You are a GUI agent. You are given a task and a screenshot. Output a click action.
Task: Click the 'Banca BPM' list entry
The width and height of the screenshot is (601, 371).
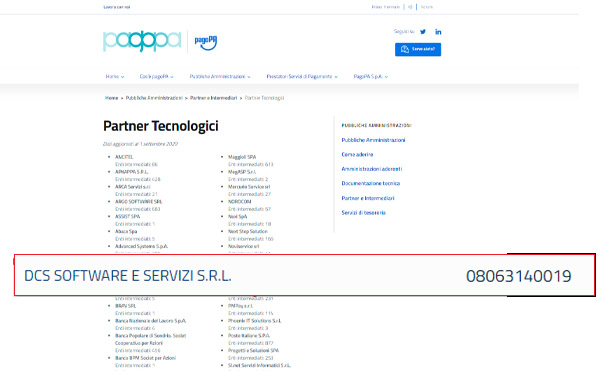point(146,358)
